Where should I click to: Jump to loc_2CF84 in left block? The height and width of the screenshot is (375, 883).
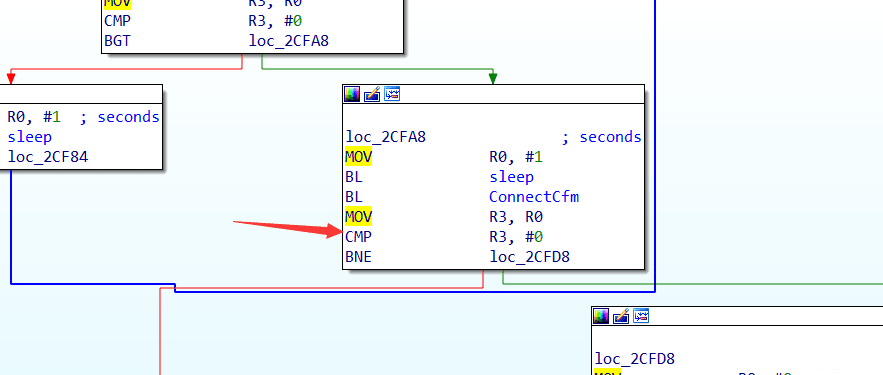point(48,157)
